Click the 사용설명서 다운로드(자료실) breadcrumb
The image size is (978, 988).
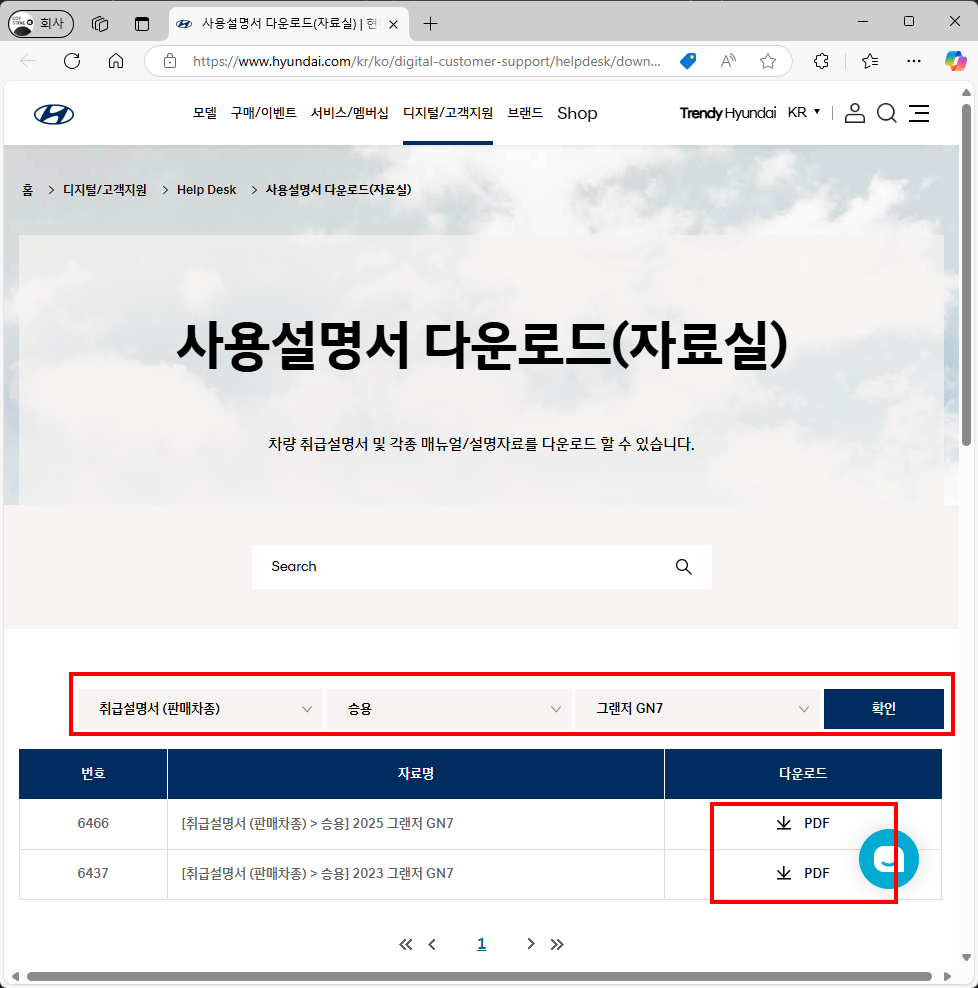(338, 190)
